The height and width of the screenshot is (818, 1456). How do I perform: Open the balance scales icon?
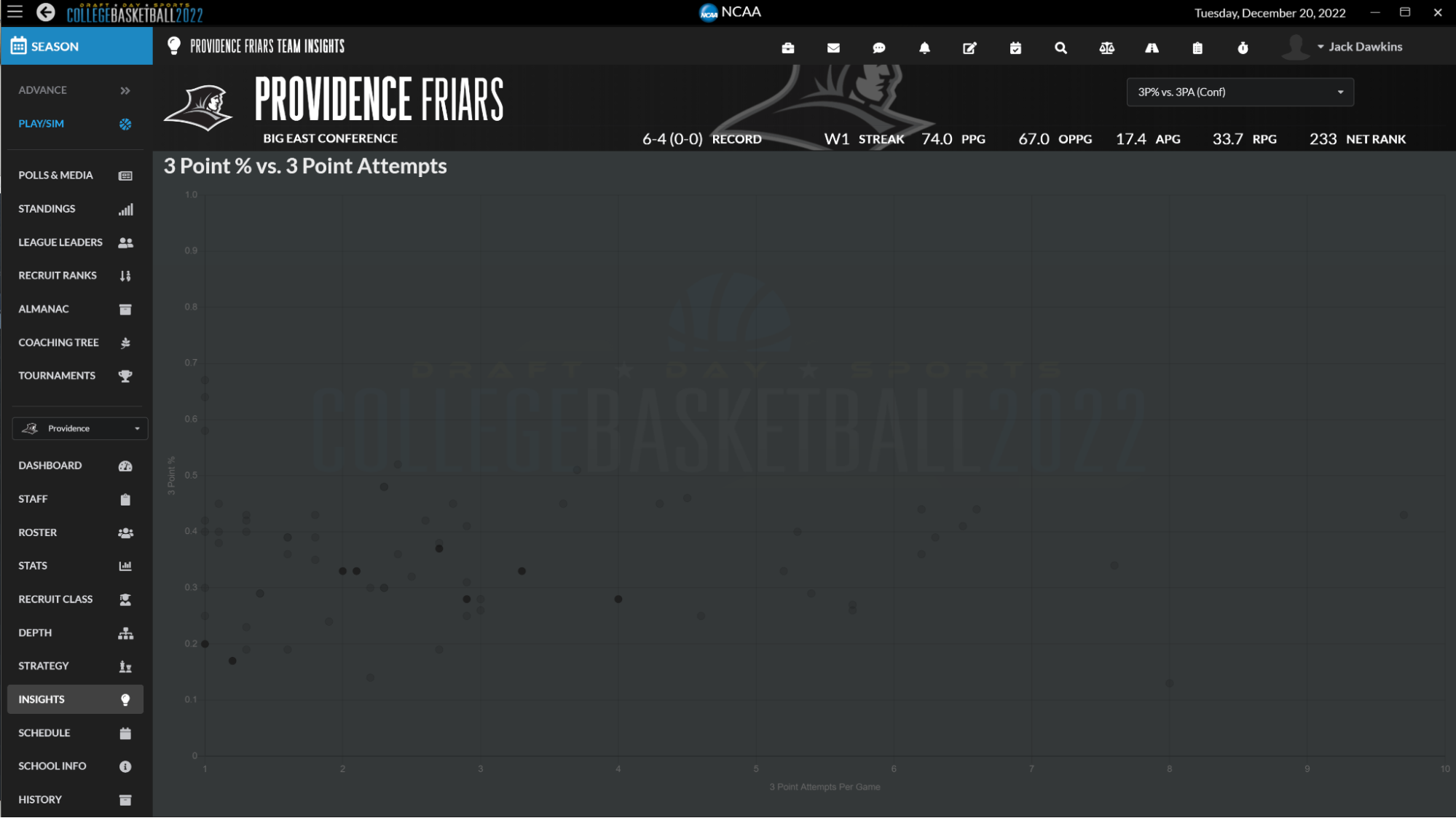(1106, 47)
